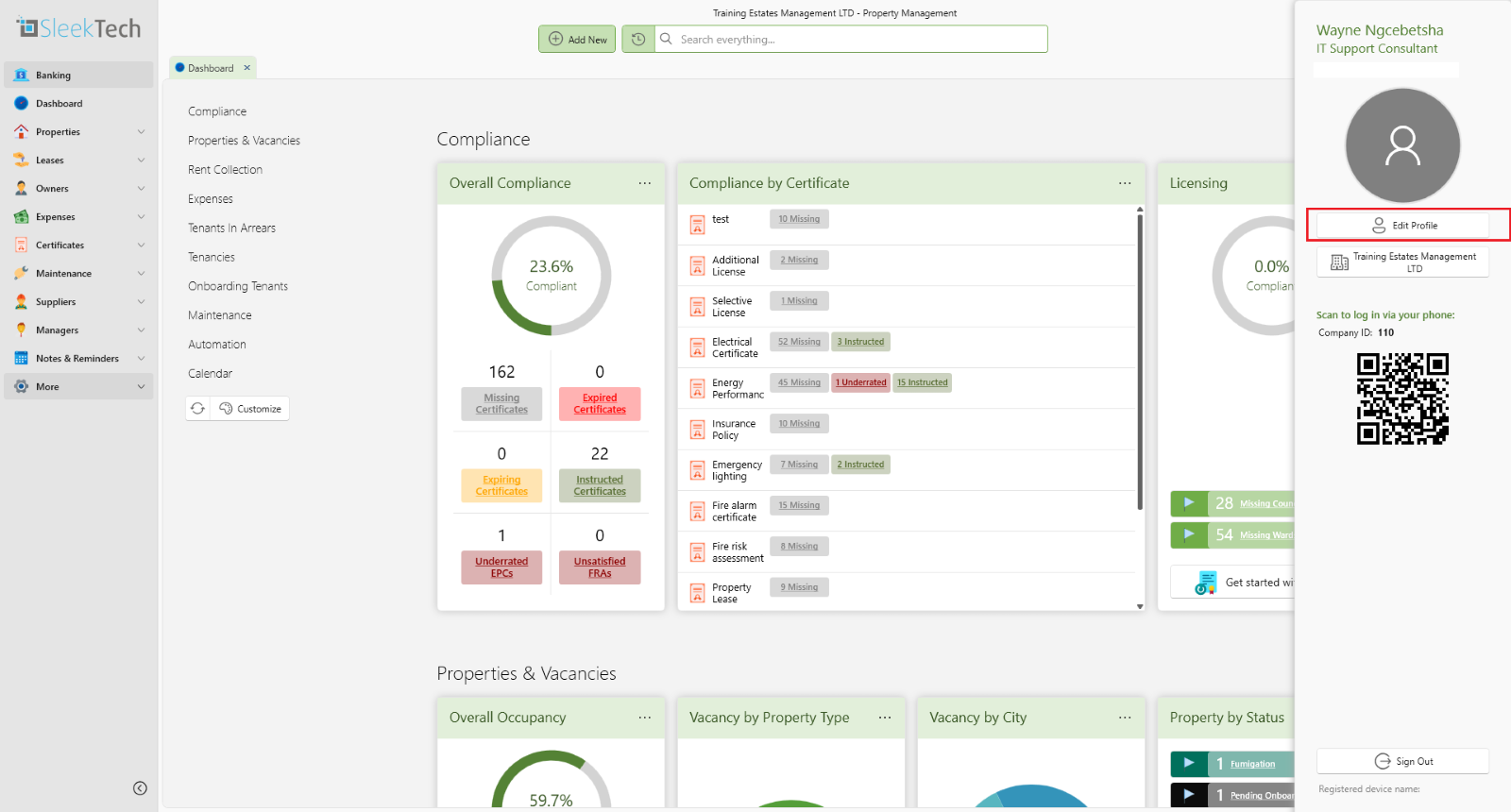Screen dimensions: 1511x812
Task: Click the Search everything field
Action: [852, 39]
